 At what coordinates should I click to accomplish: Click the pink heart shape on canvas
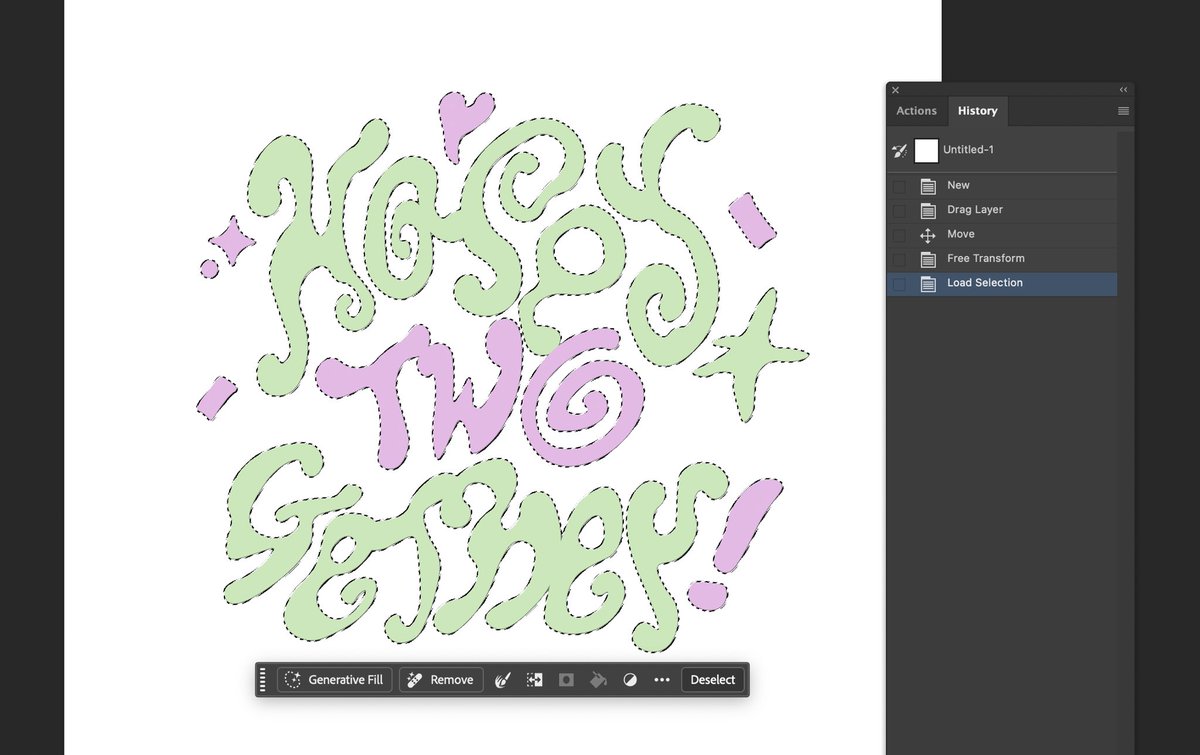click(463, 122)
